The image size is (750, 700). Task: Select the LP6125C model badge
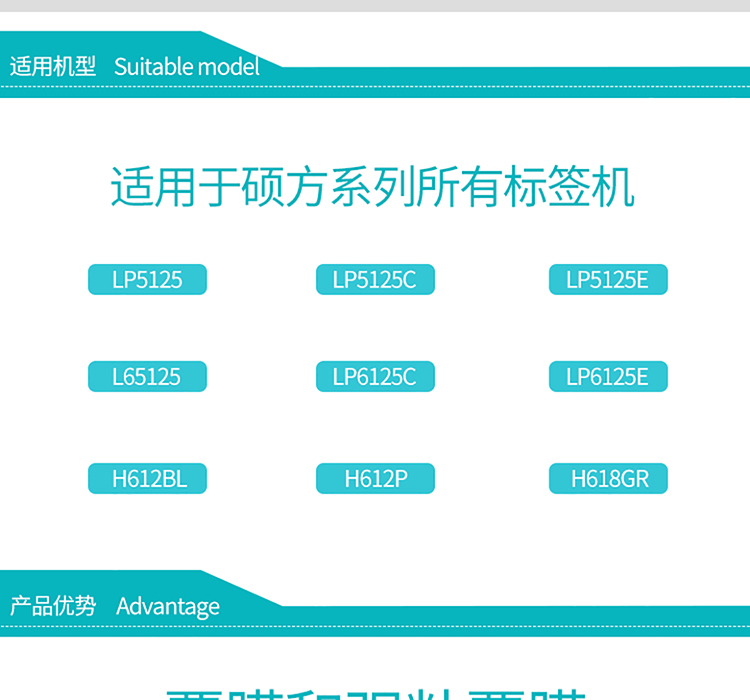pos(375,377)
